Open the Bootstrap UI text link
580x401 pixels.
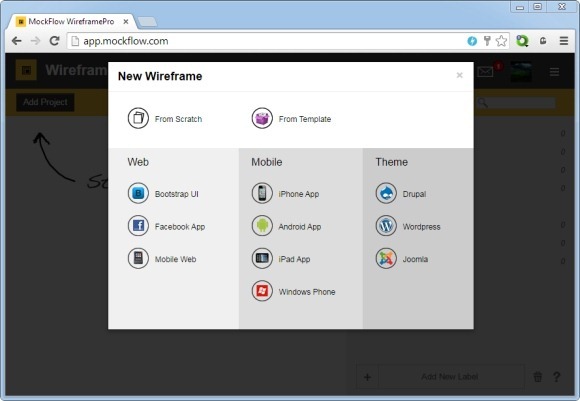point(176,194)
